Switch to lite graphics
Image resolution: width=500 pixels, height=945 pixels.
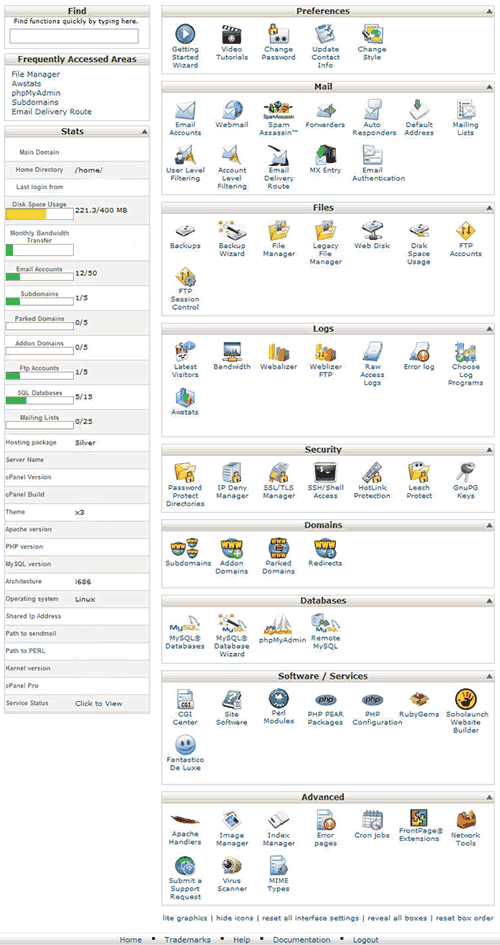pos(184,918)
